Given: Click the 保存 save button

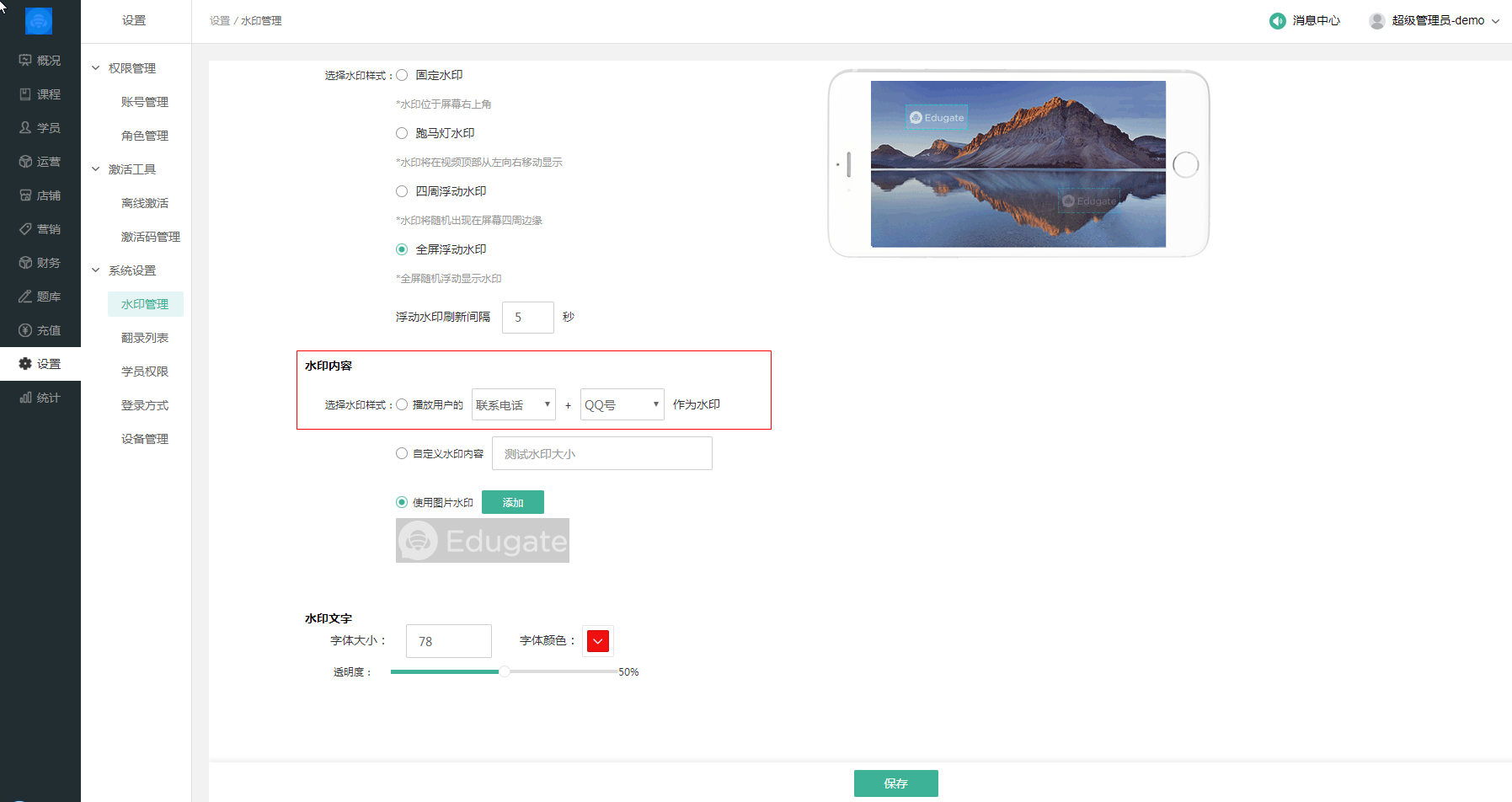Looking at the screenshot, I should pyautogui.click(x=895, y=783).
